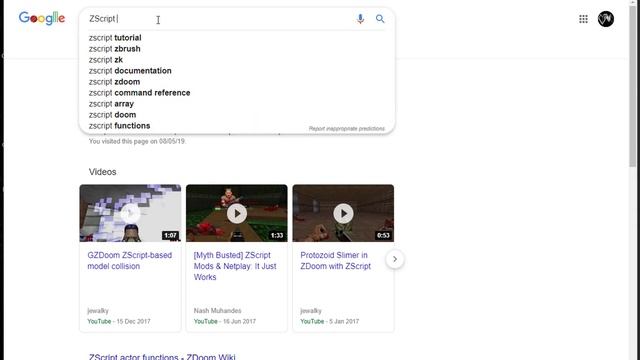Select suggestion "zscript zbrush"
The image size is (640, 360).
coord(115,49)
